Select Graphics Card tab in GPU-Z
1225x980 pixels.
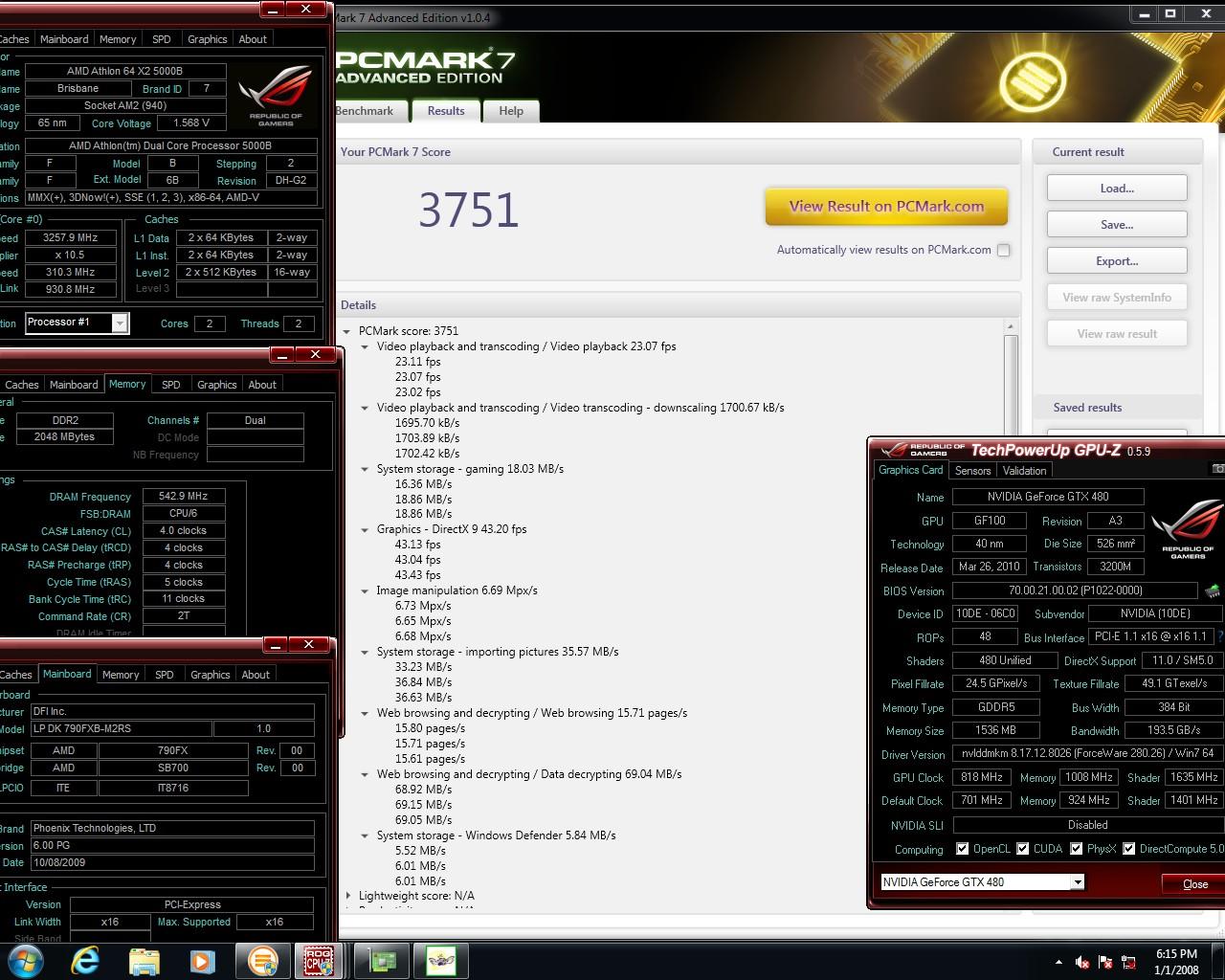click(911, 470)
